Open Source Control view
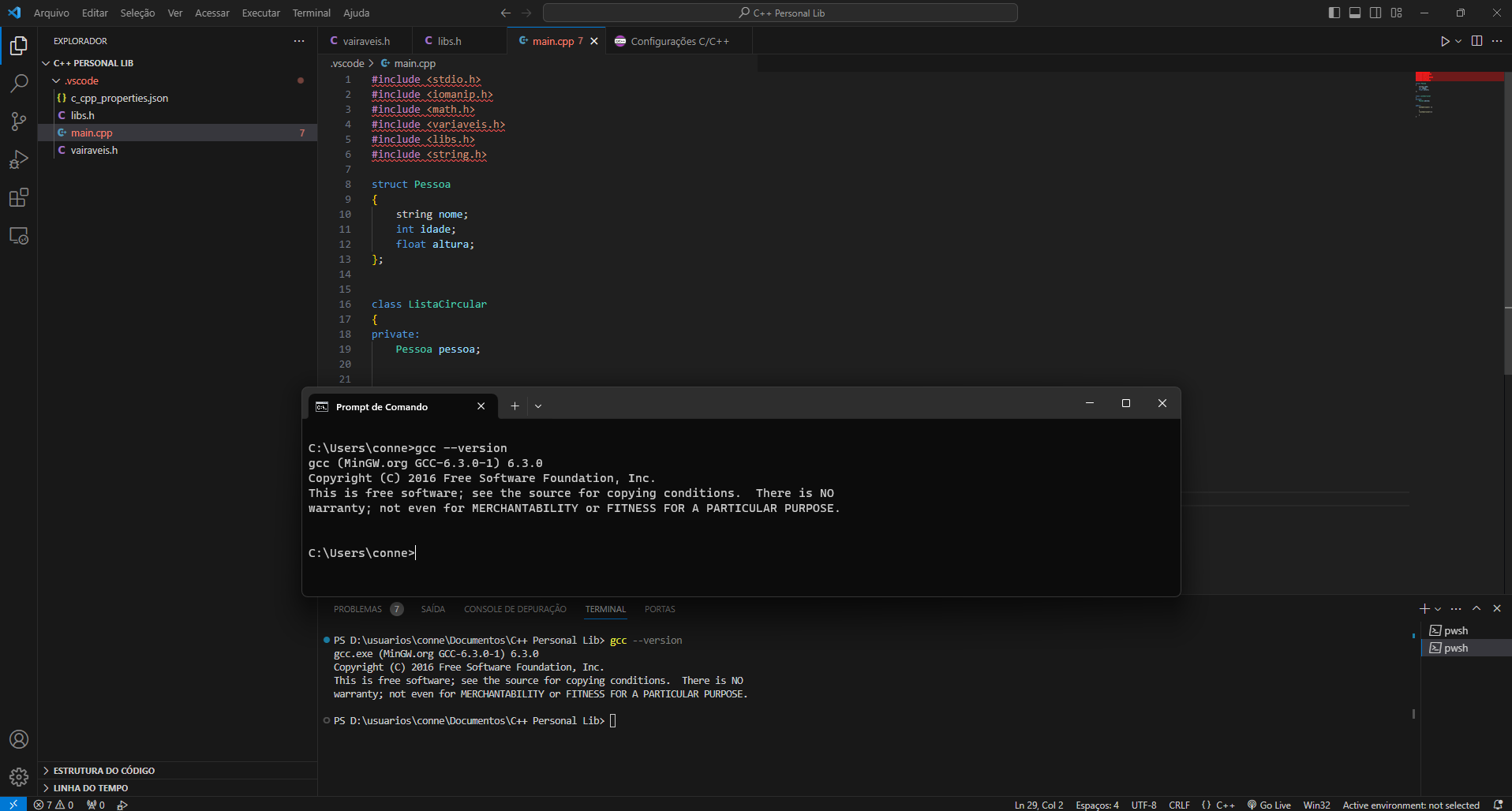Image resolution: width=1512 pixels, height=811 pixels. (x=19, y=121)
